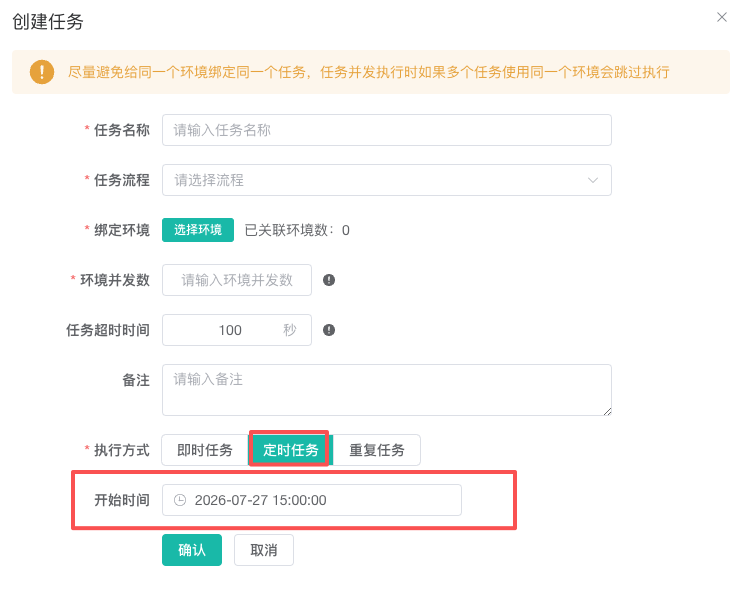Click the 绑定环境 label

pyautogui.click(x=122, y=230)
